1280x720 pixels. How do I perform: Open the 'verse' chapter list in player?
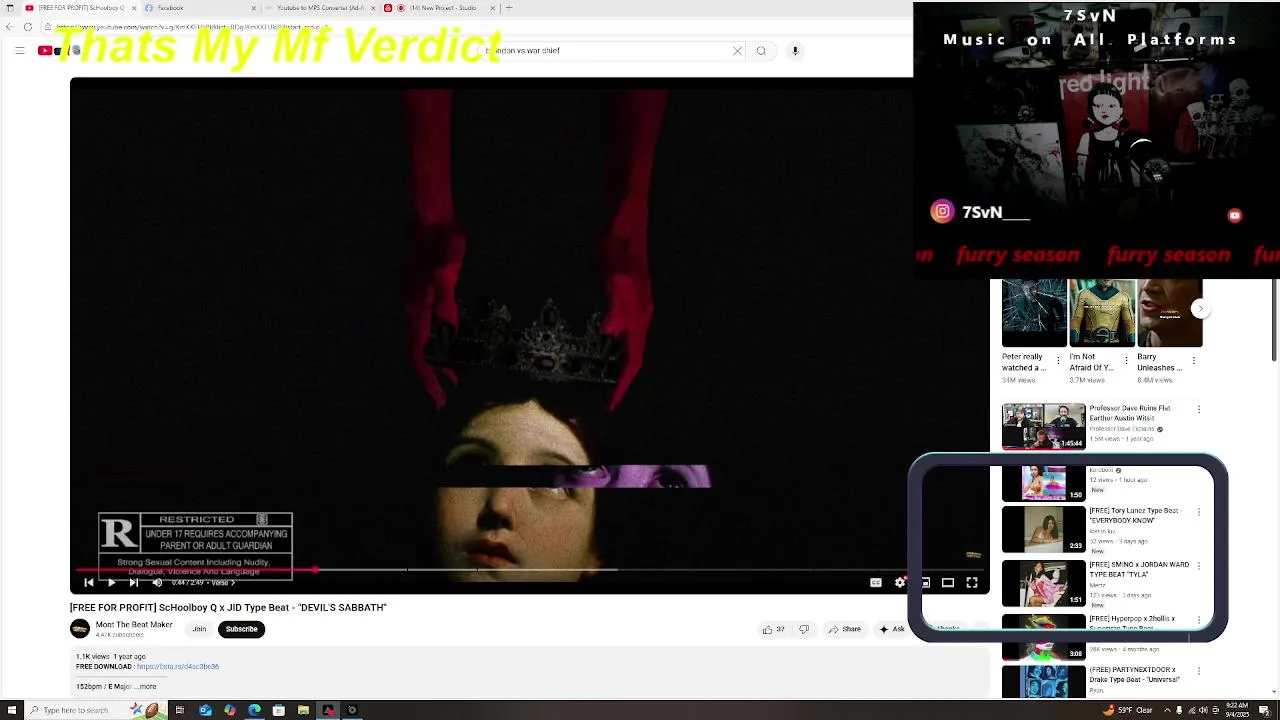point(222,582)
